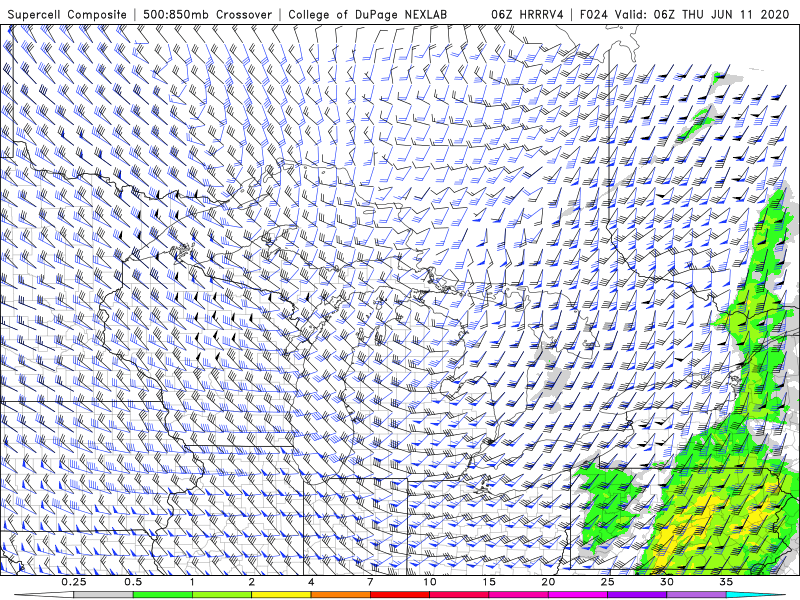Click the 0.25 color scale label
Screen dimensions: 800x600
coord(74,582)
